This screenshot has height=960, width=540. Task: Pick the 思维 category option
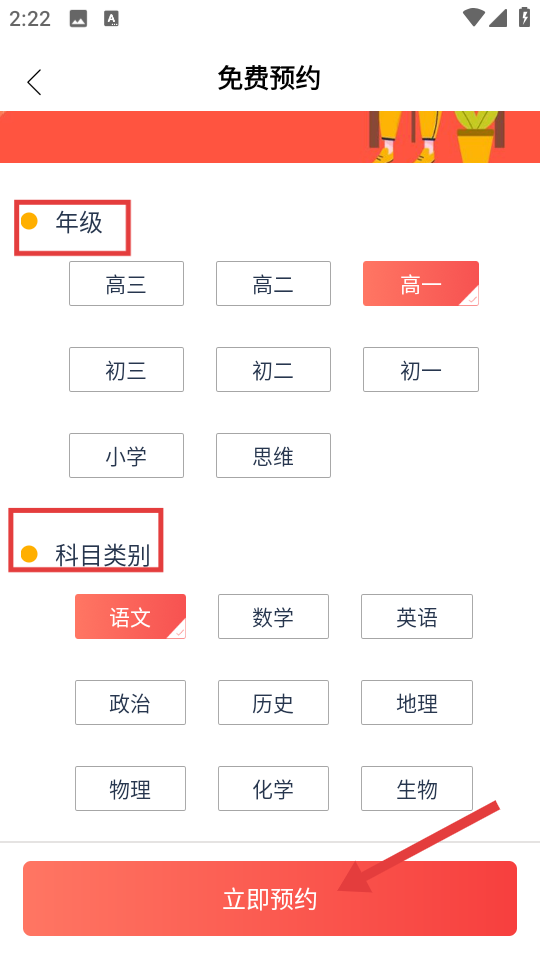click(x=273, y=456)
